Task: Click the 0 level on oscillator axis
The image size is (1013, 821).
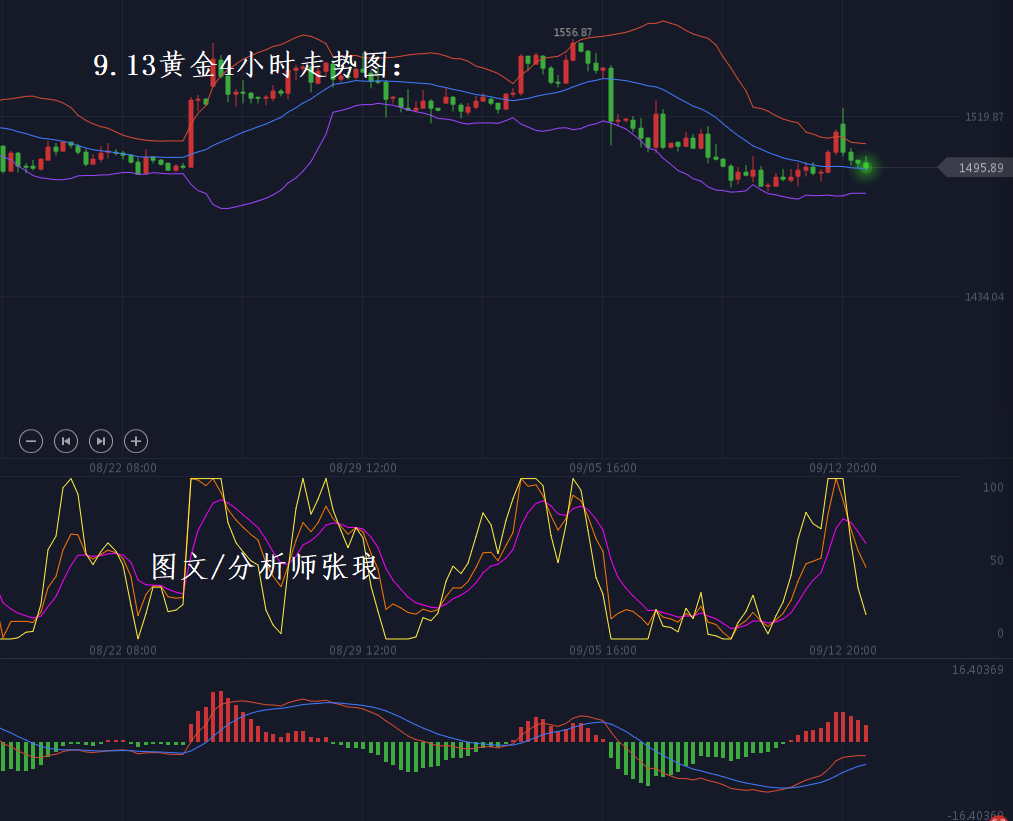Action: tap(999, 633)
